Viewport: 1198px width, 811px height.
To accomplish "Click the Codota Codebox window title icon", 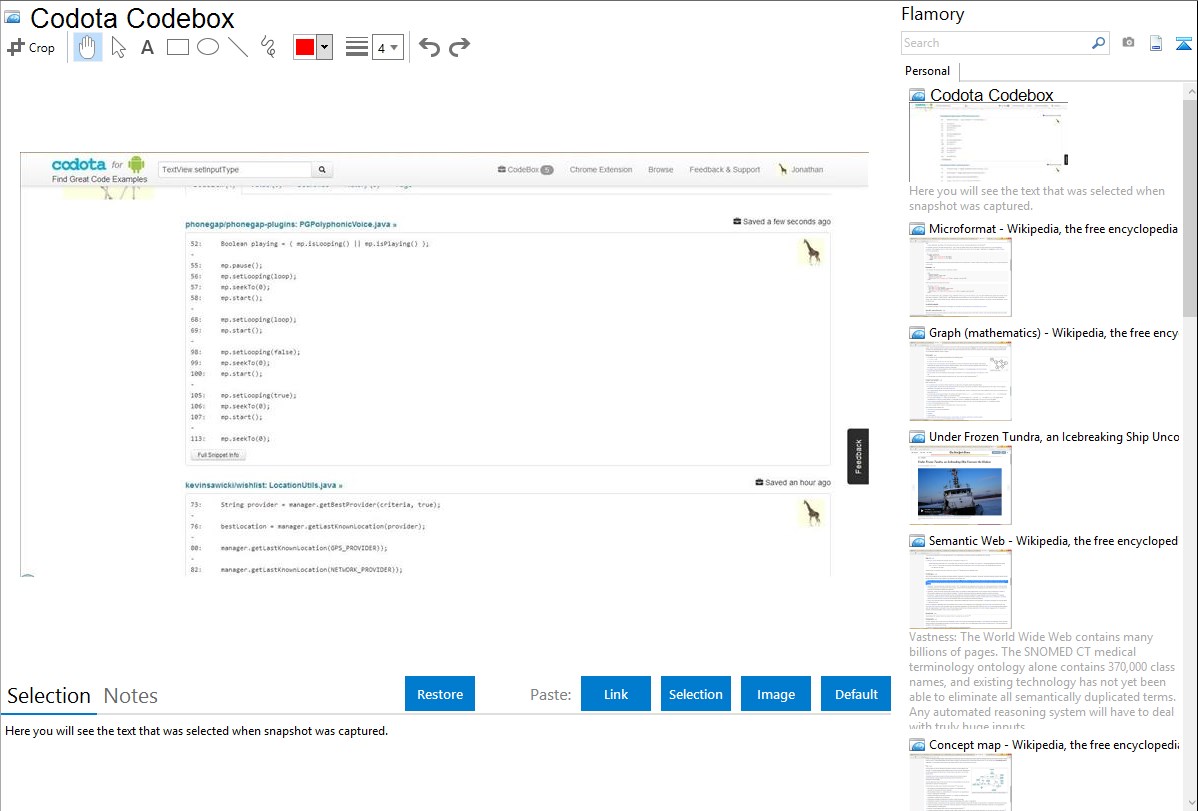I will 12,17.
